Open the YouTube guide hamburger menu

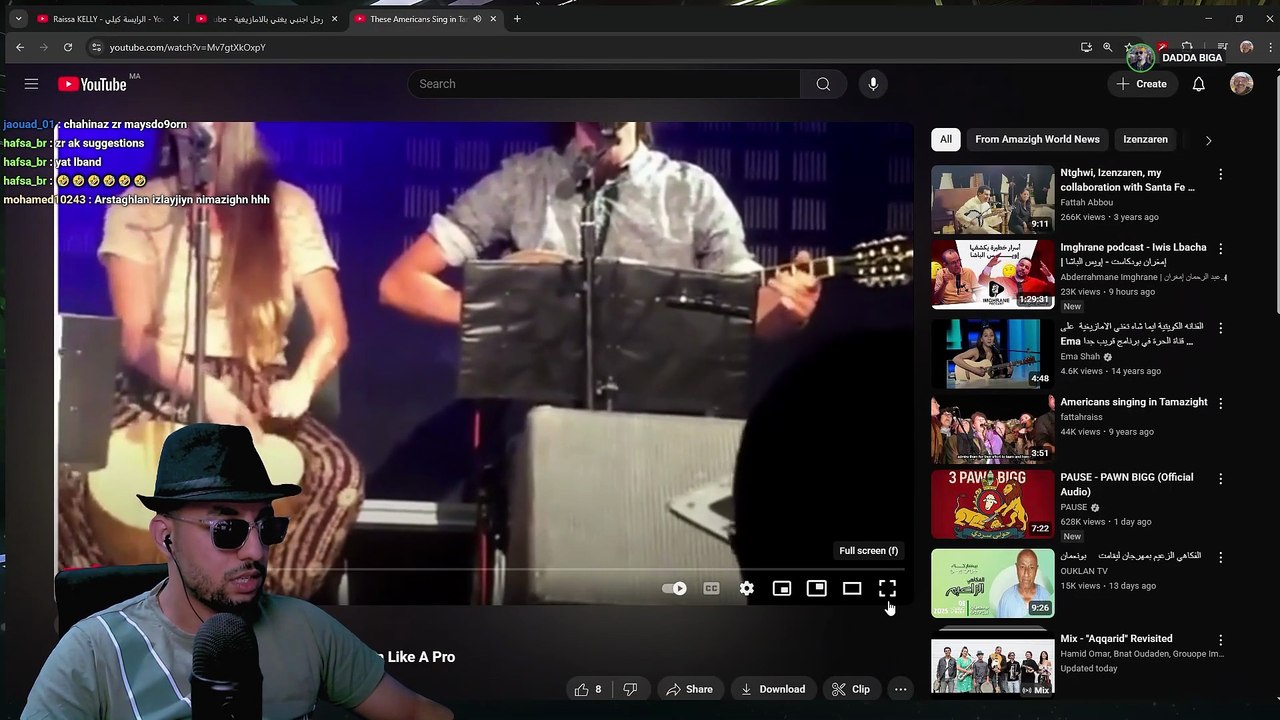(31, 84)
